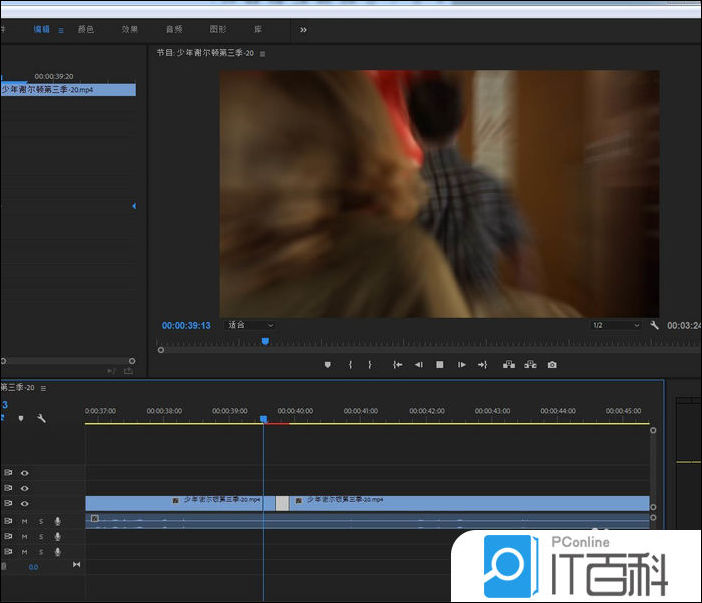Click the Add Marker icon in Program monitor
The height and width of the screenshot is (603, 702).
327,365
